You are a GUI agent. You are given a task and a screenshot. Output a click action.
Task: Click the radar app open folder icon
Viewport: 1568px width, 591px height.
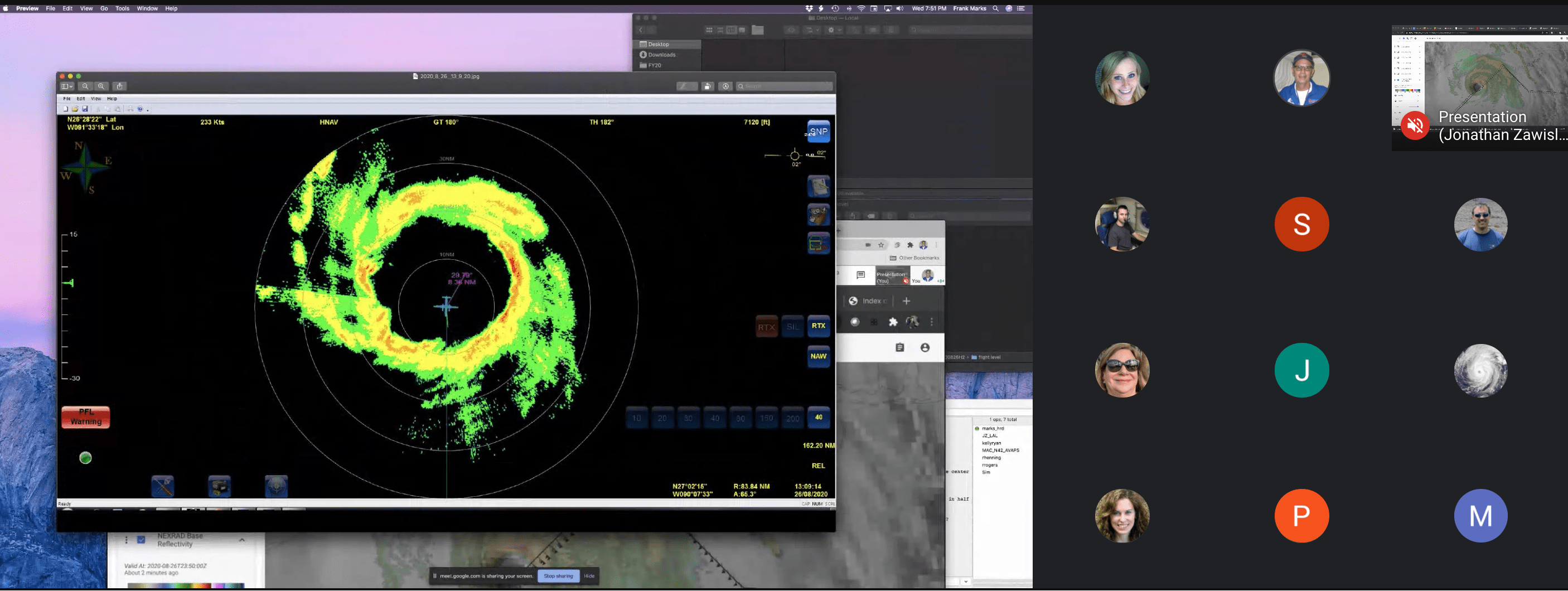tap(75, 109)
